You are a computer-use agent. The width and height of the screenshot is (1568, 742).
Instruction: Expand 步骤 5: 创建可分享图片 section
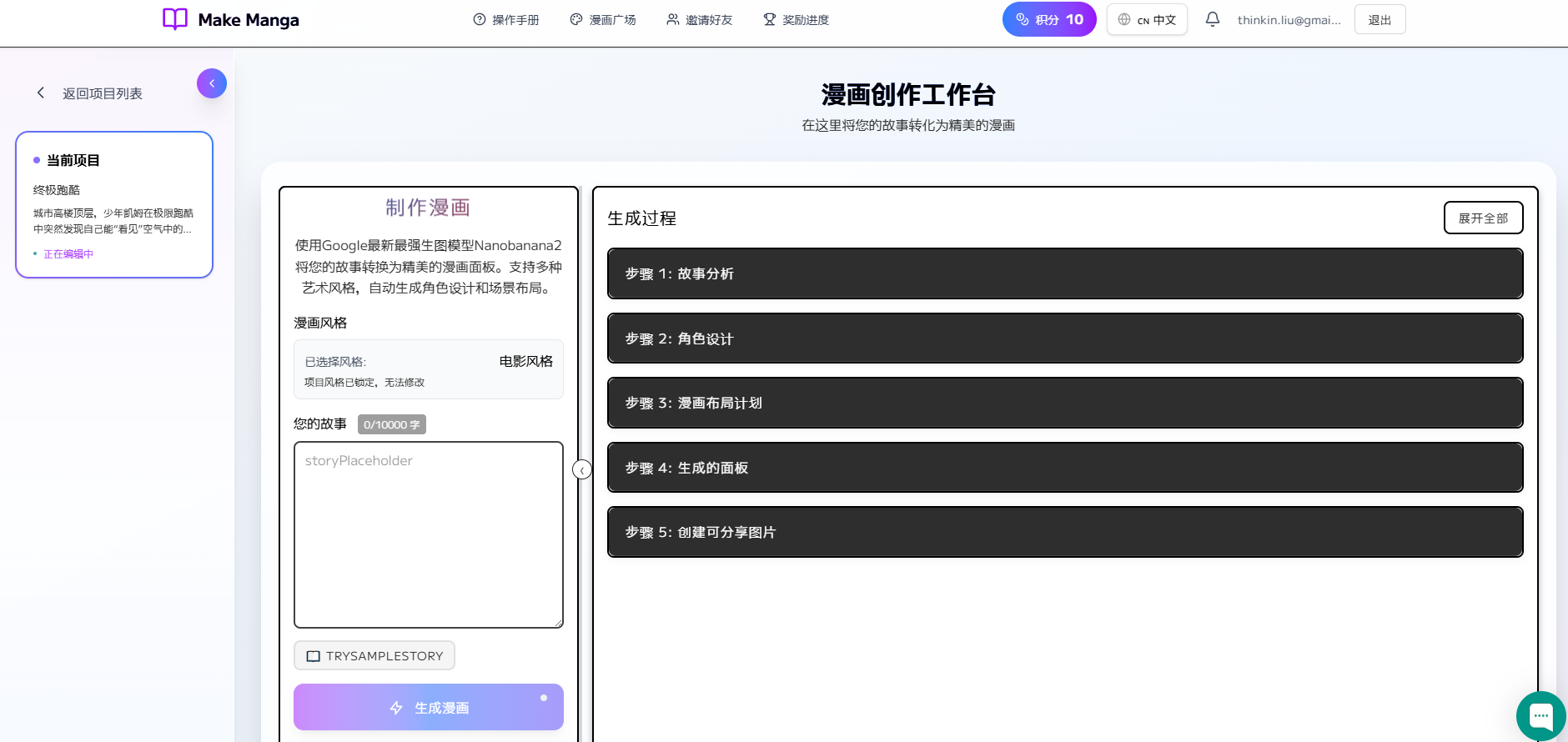pyautogui.click(x=1064, y=532)
